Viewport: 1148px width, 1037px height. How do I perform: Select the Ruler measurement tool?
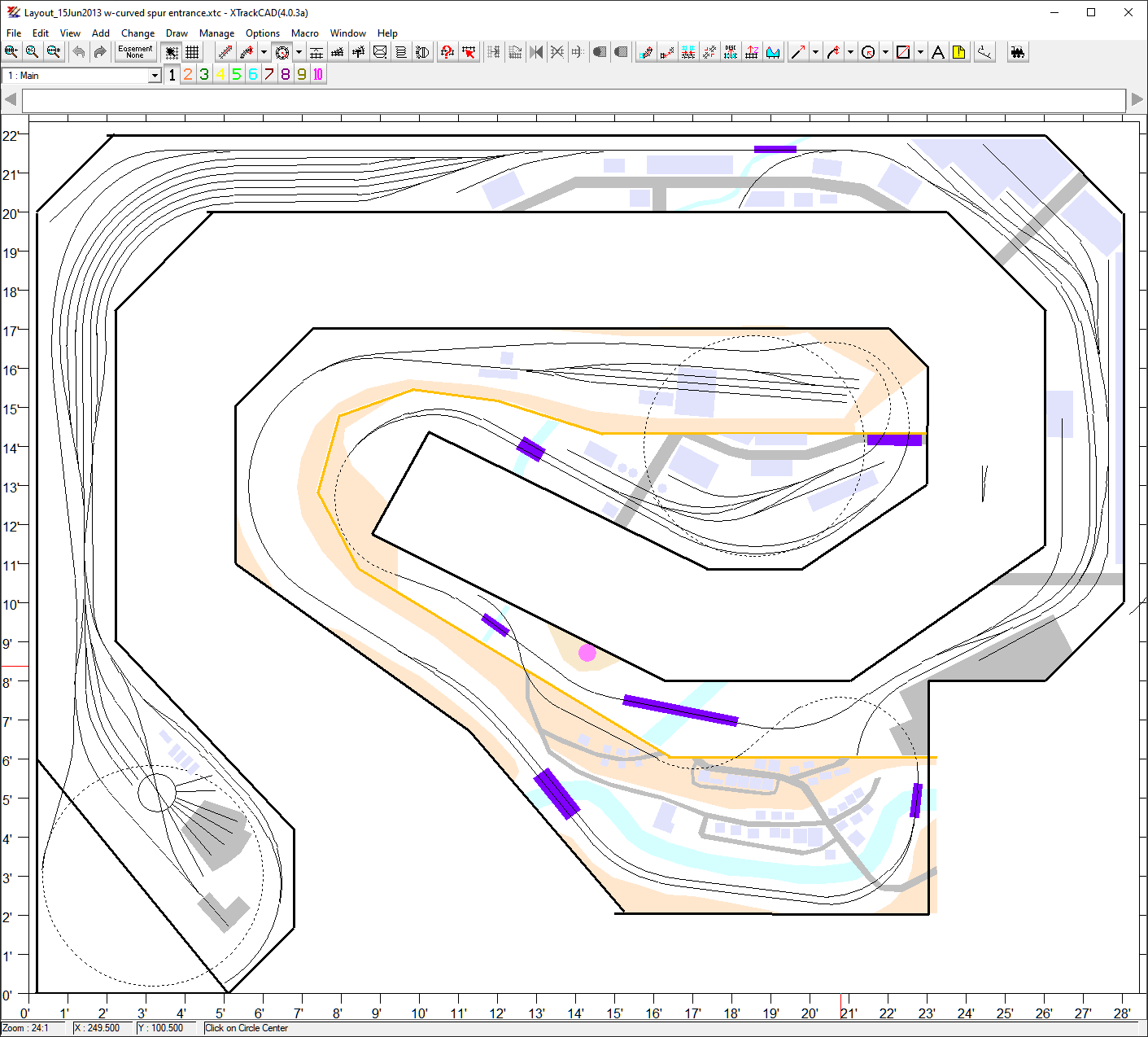(984, 52)
